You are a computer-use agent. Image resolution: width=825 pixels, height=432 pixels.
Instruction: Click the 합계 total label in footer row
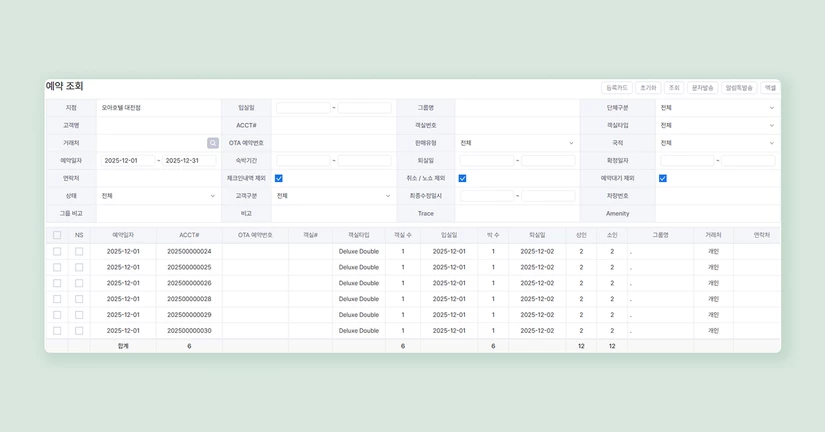point(123,346)
